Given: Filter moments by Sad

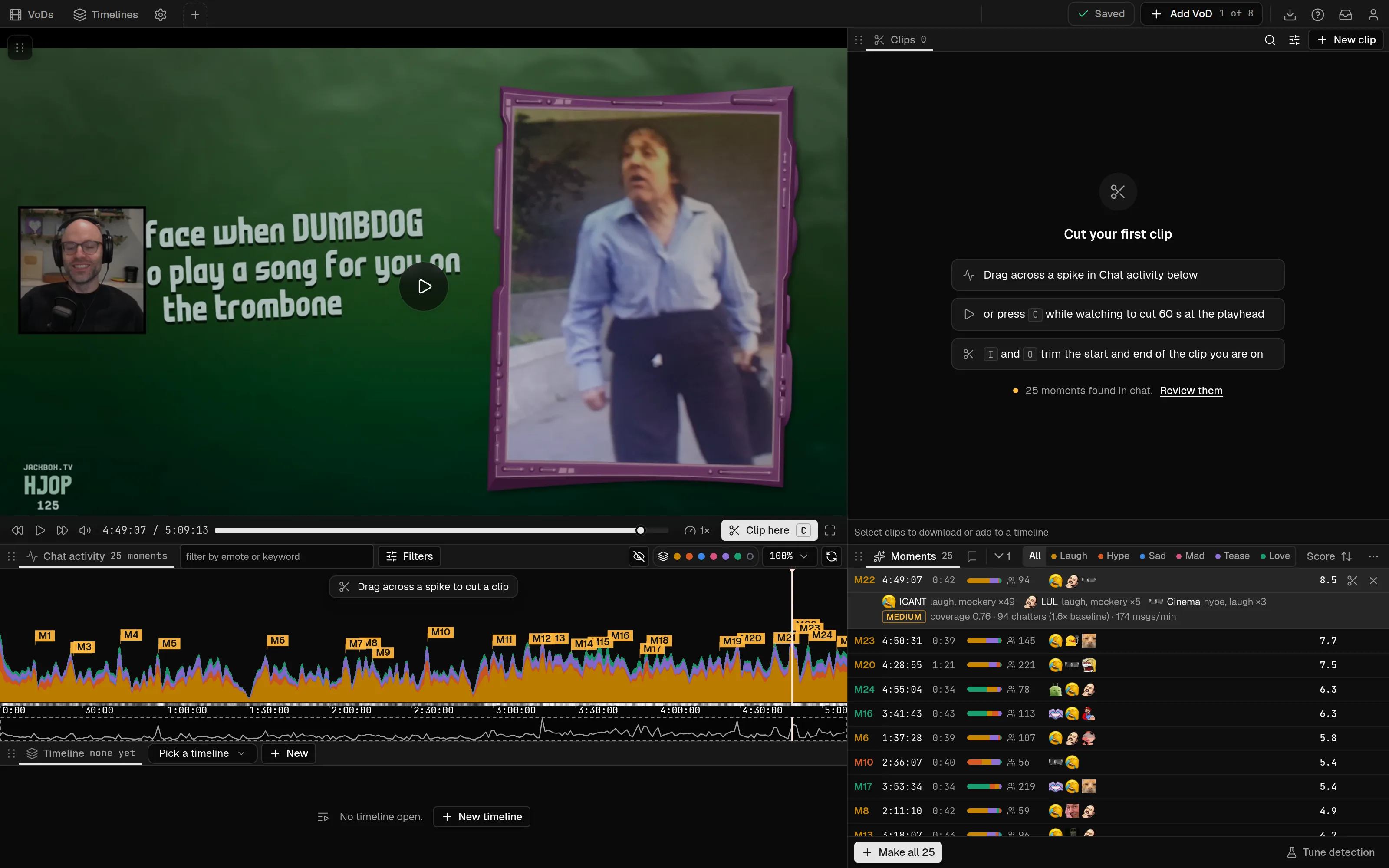Looking at the screenshot, I should (x=1152, y=556).
